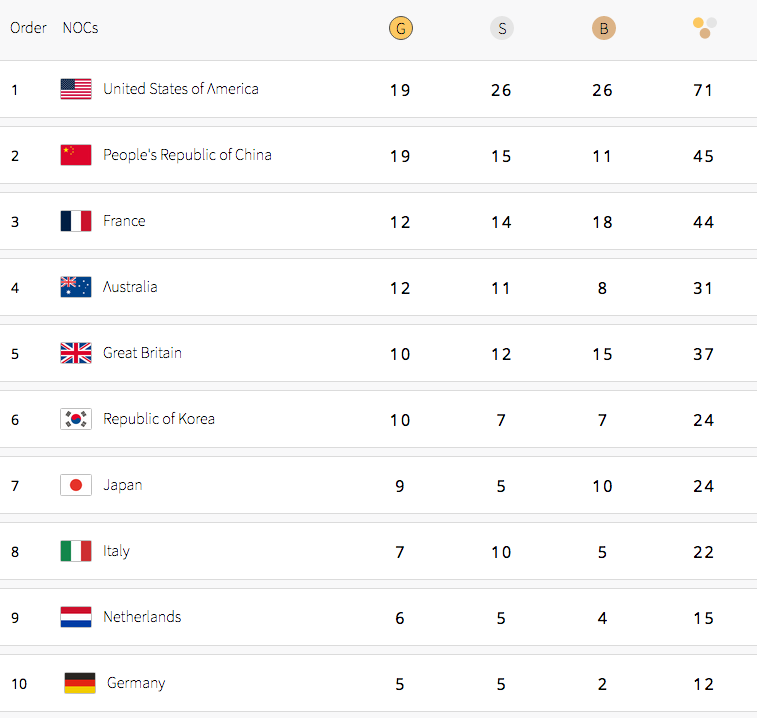Click the France flag icon
Image resolution: width=757 pixels, height=718 pixels.
coord(76,221)
